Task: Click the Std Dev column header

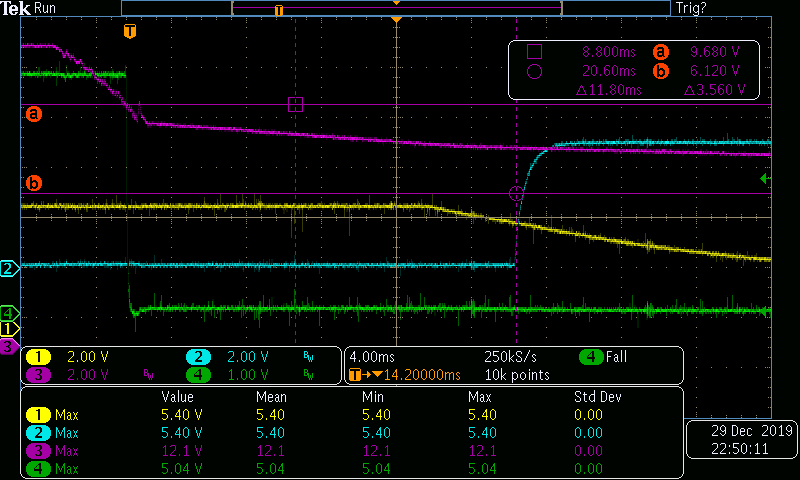Action: click(x=597, y=397)
